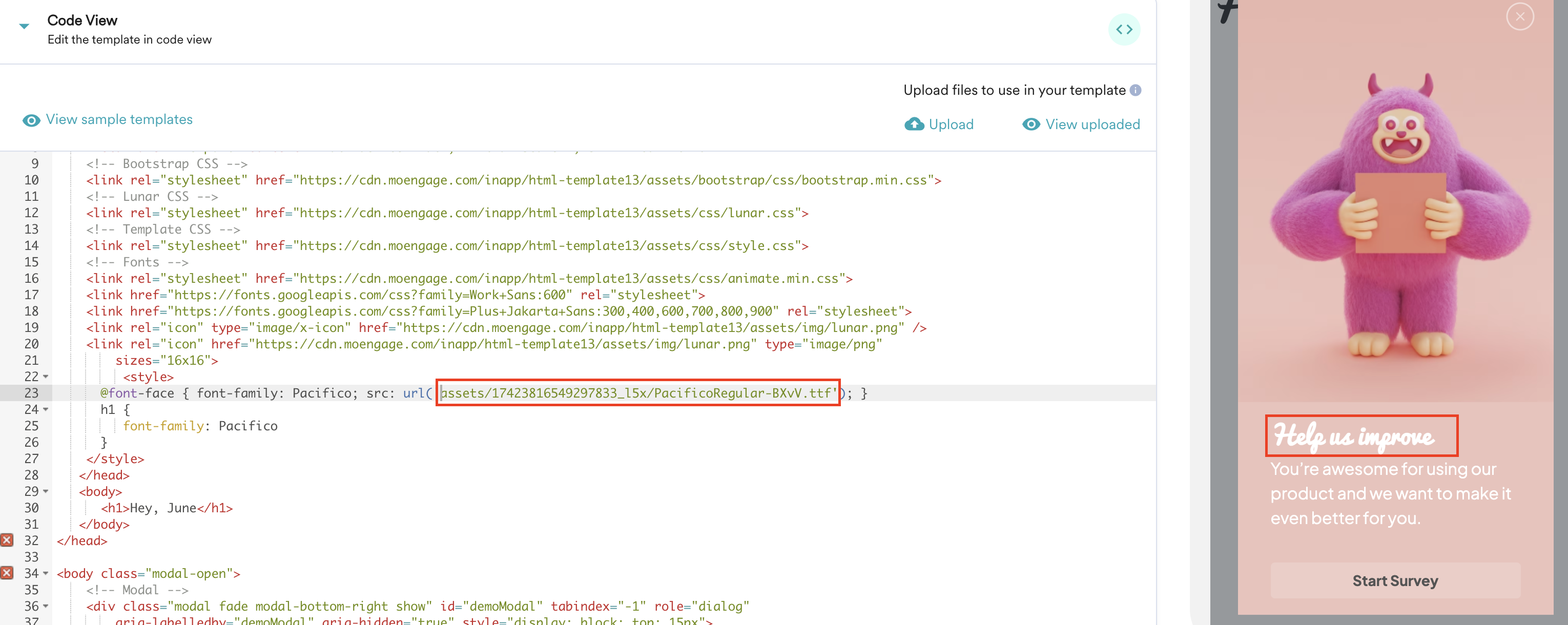Dismiss the survey preview with the X icon
1568x625 pixels.
tap(1520, 16)
